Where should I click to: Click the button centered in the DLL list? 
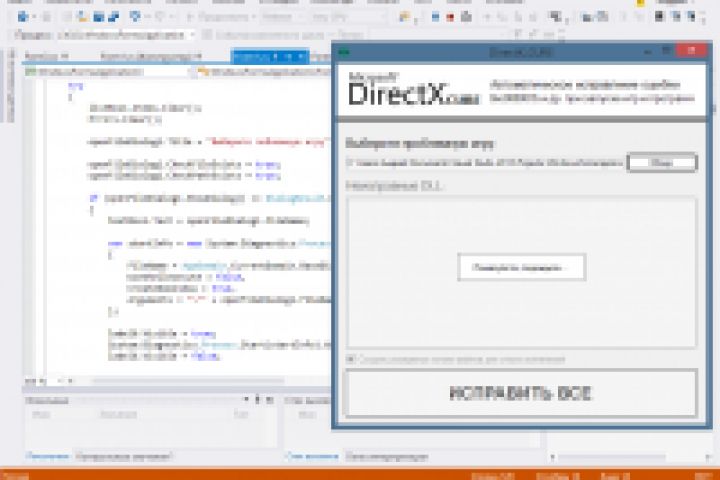pos(521,267)
